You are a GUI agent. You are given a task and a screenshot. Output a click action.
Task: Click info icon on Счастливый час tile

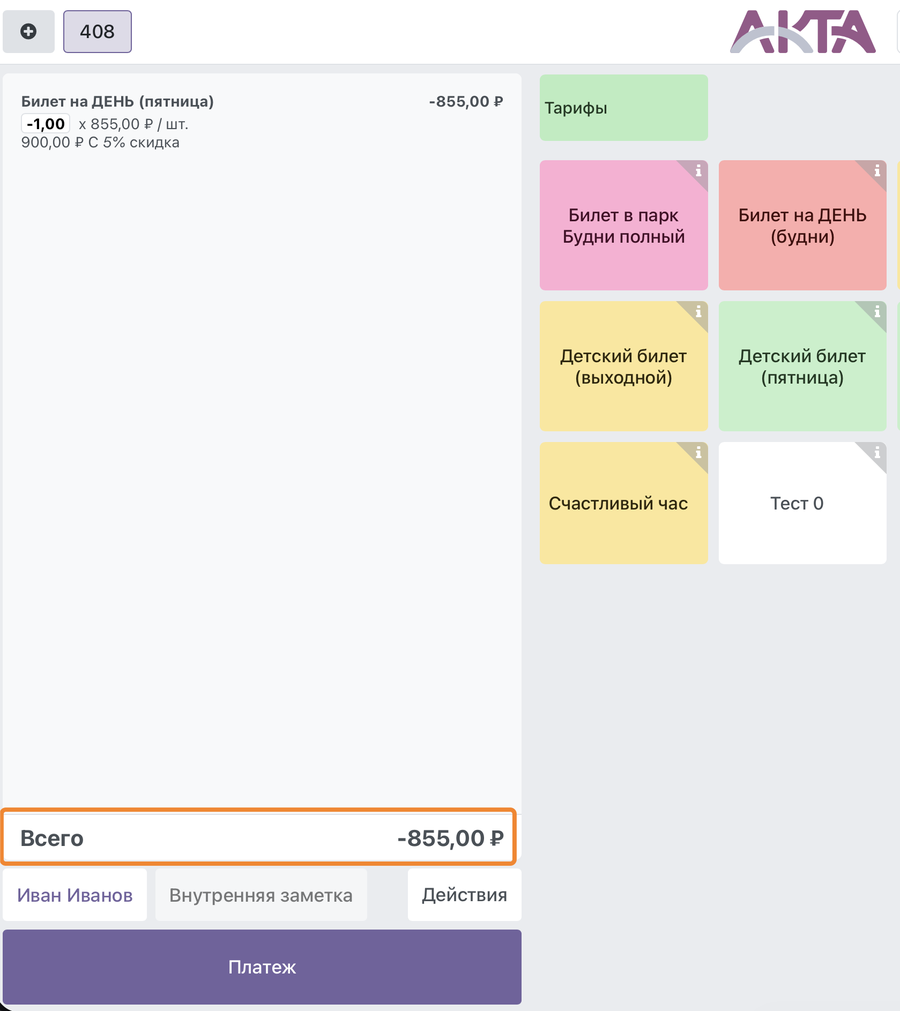[698, 453]
